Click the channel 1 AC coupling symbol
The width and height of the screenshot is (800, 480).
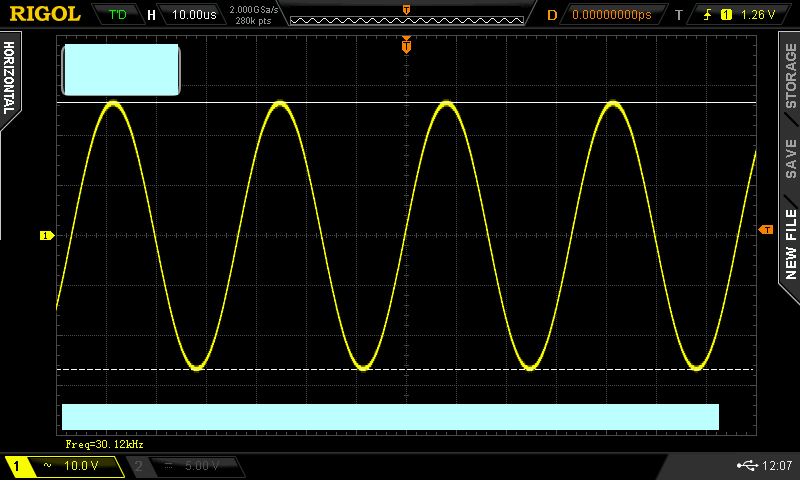pyautogui.click(x=47, y=465)
